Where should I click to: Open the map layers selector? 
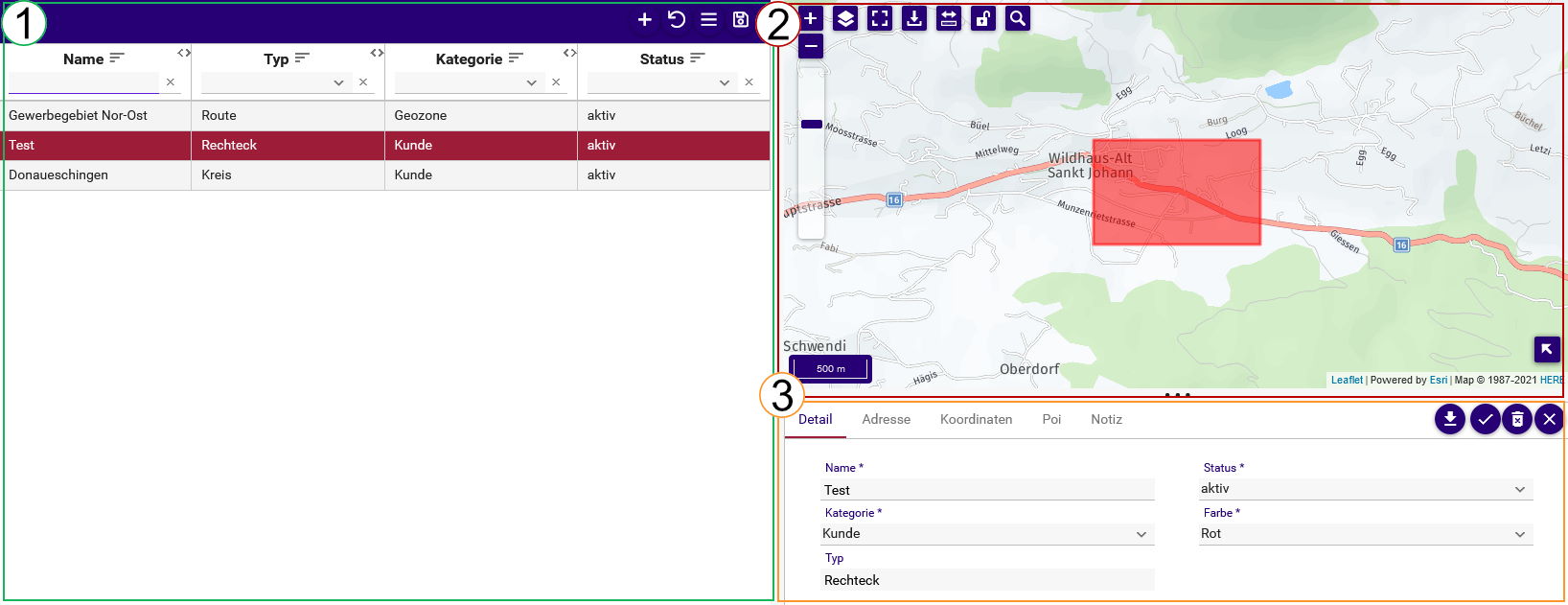coord(845,18)
